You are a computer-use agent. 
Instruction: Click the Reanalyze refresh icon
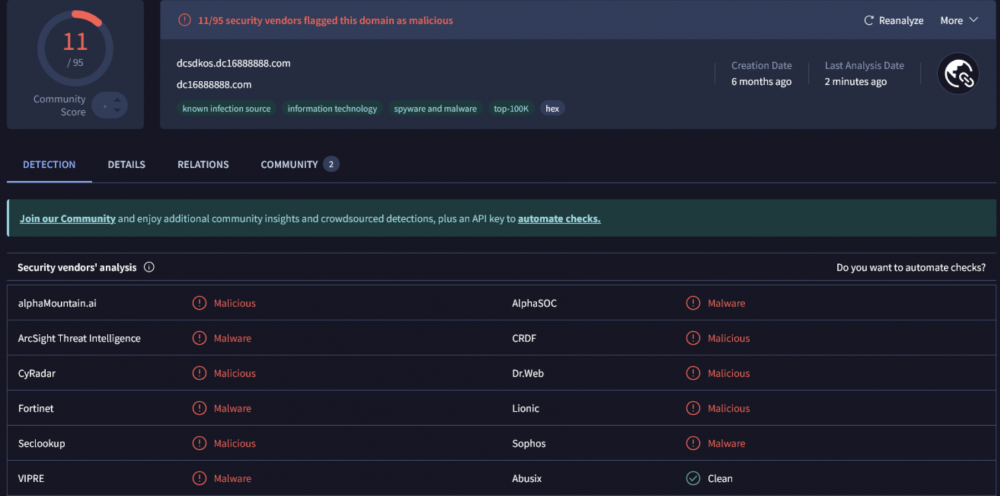(x=868, y=21)
